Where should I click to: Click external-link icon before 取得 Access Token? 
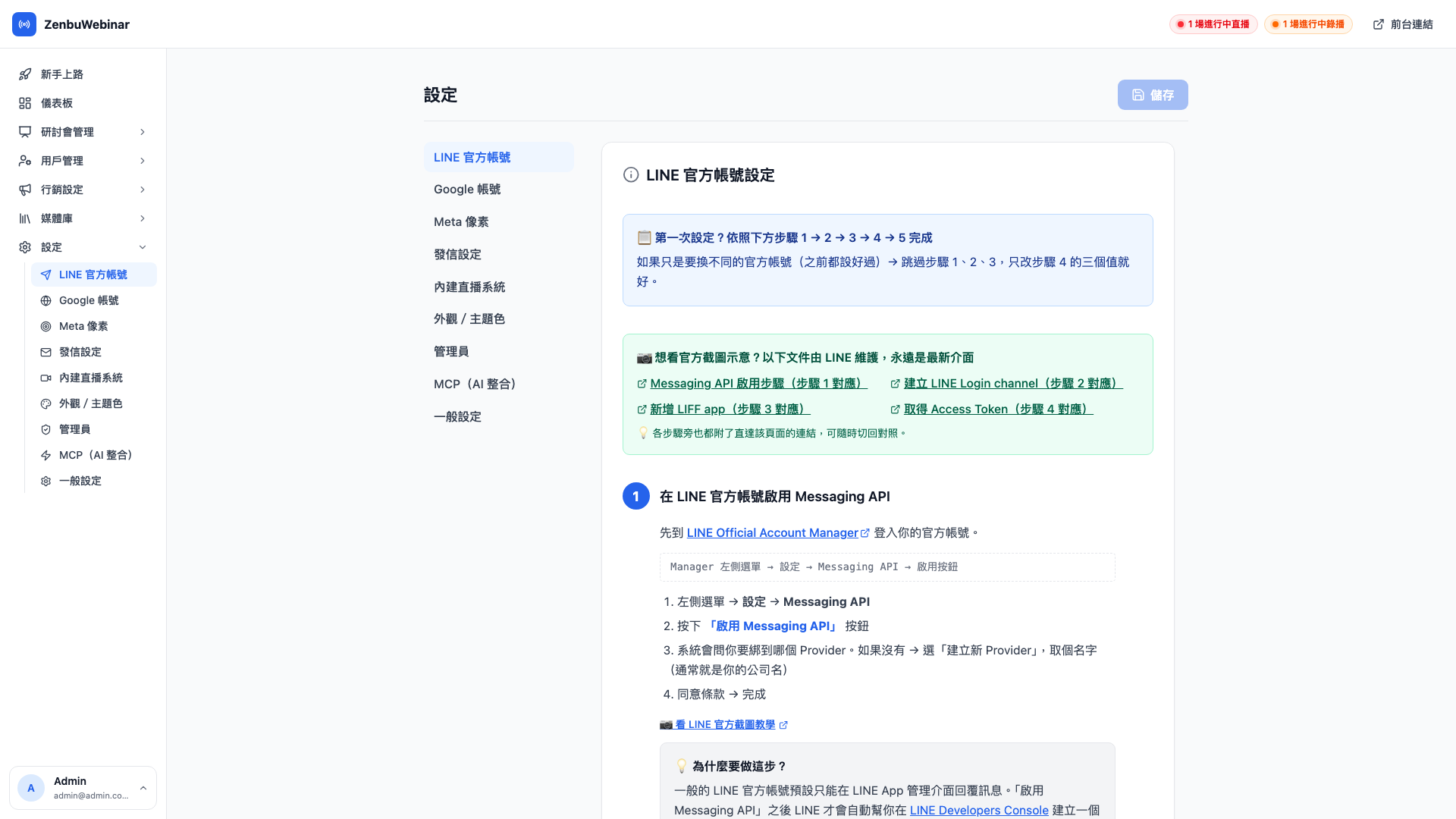point(896,409)
